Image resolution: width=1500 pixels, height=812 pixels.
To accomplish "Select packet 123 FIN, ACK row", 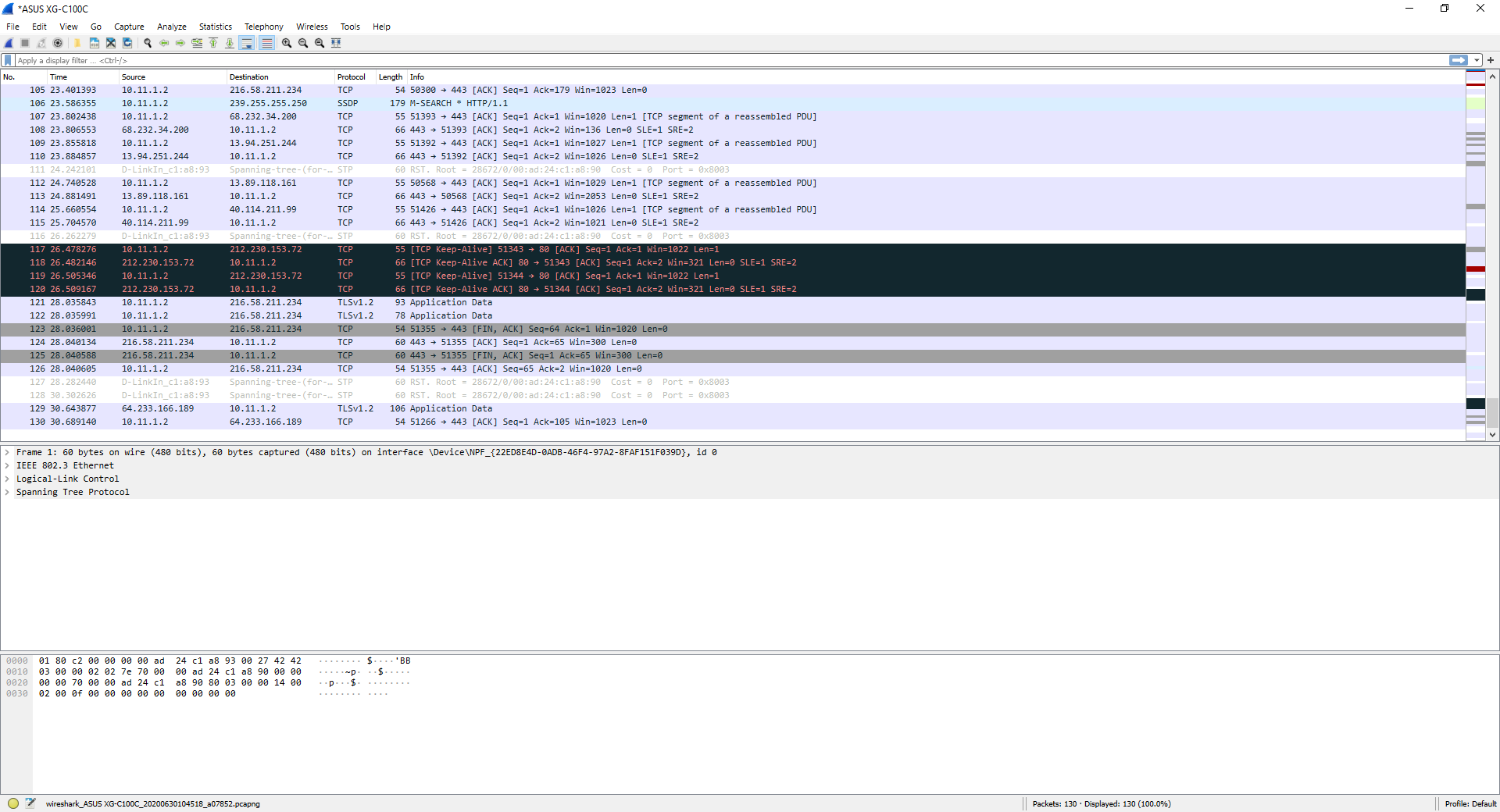I will tap(733, 329).
